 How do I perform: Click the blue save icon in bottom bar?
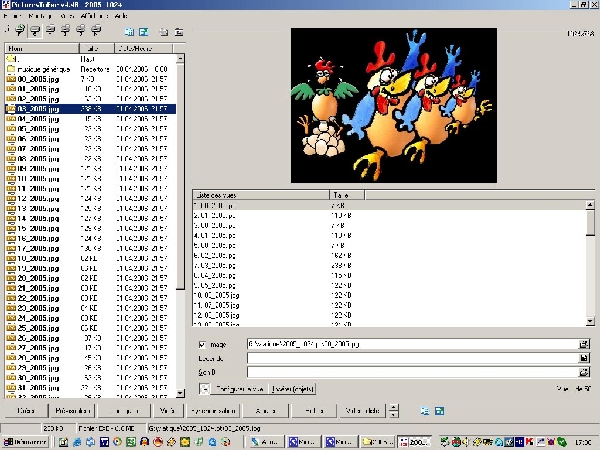(440, 411)
